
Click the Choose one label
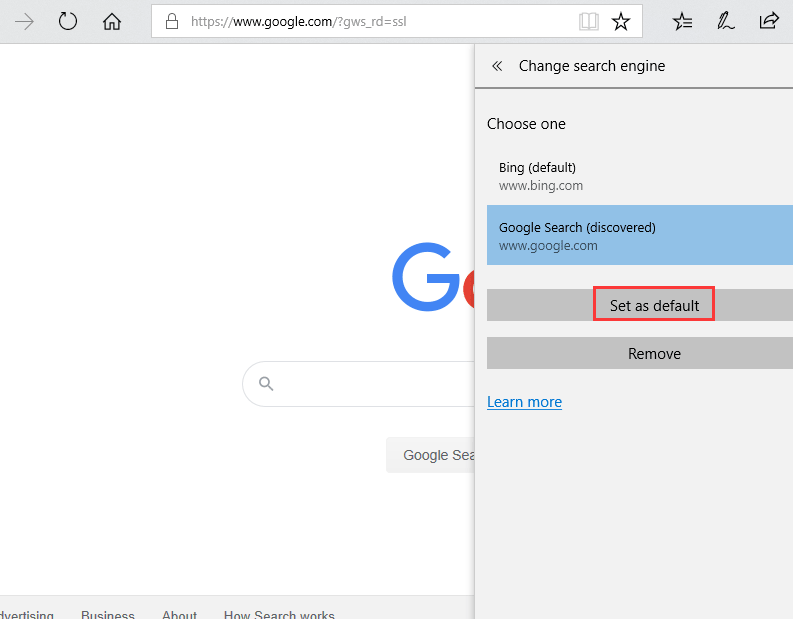pos(526,124)
